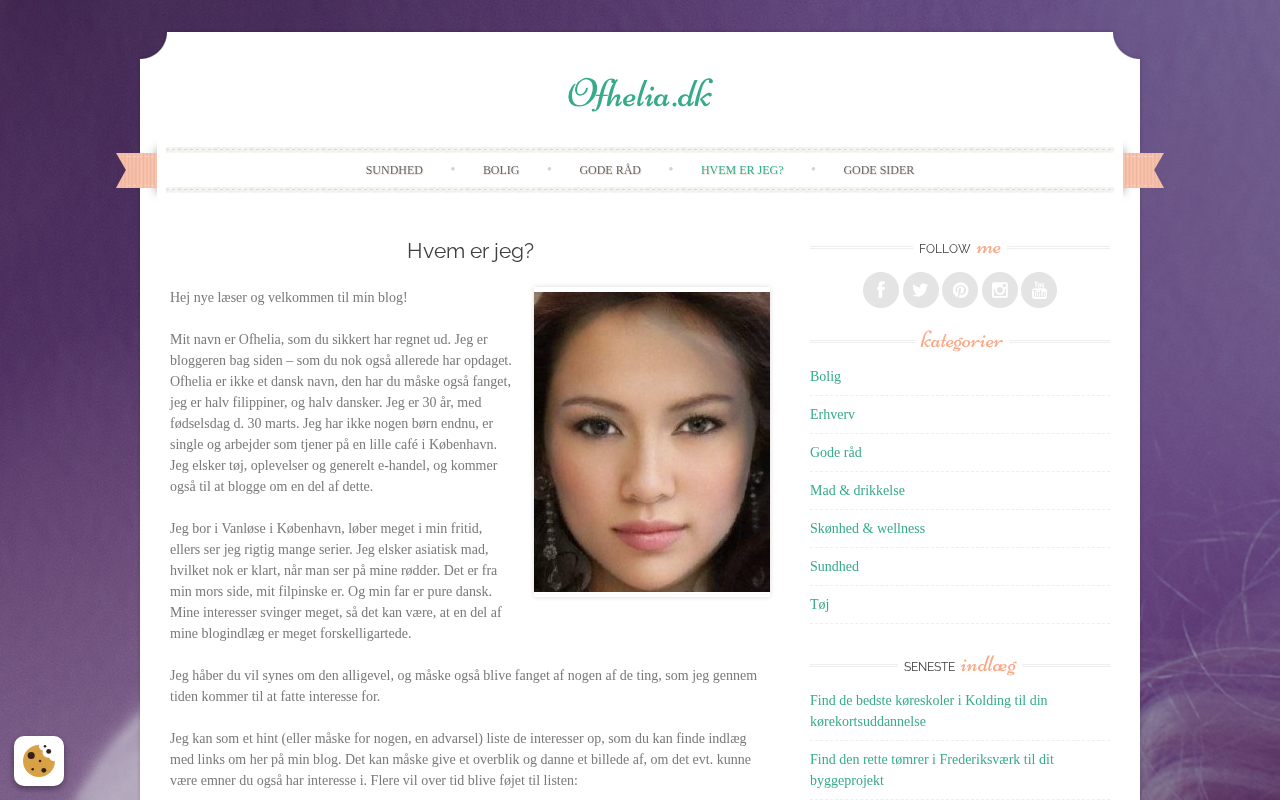The width and height of the screenshot is (1280, 800).
Task: Open the Mad & drikkelse category
Action: pyautogui.click(x=857, y=490)
